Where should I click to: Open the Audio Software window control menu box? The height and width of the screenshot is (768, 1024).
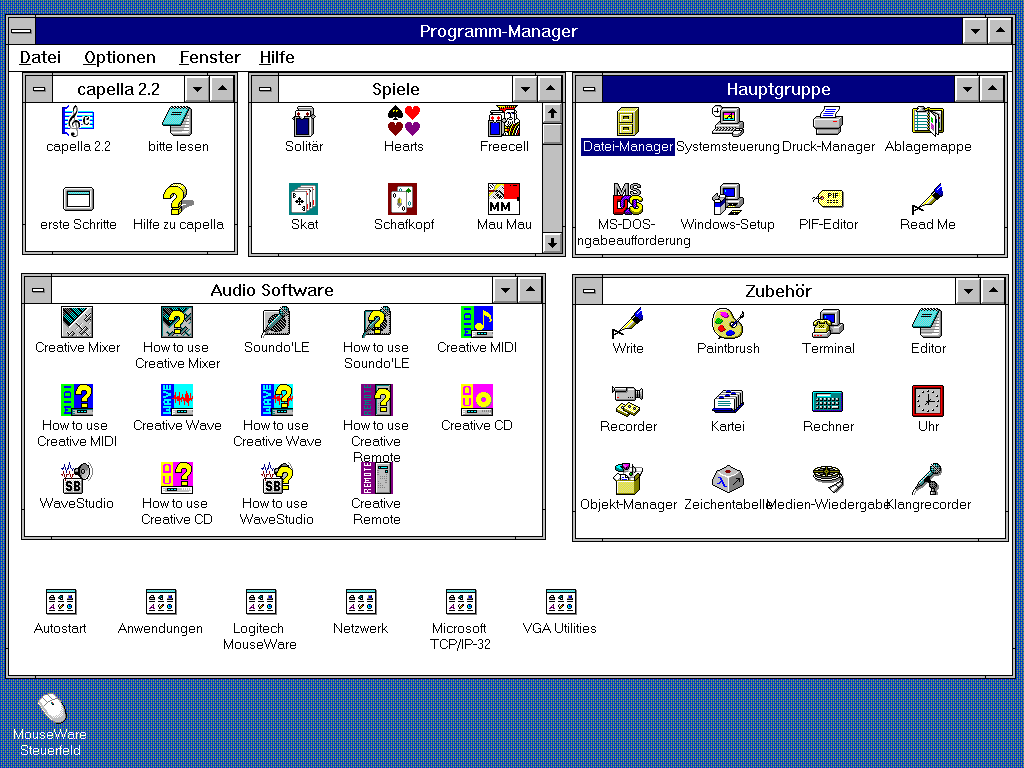(x=38, y=291)
